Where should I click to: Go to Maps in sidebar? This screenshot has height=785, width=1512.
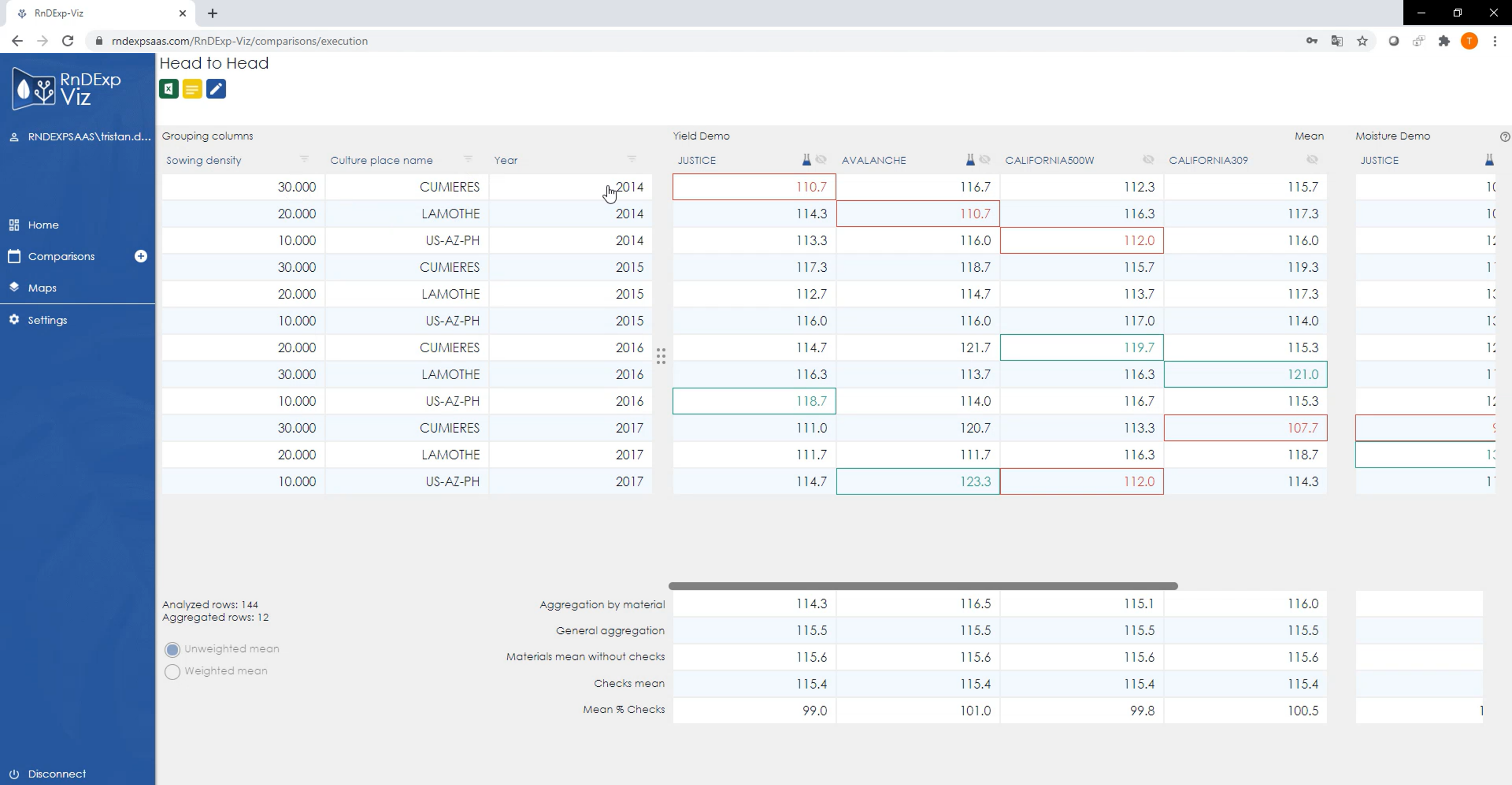(x=42, y=288)
